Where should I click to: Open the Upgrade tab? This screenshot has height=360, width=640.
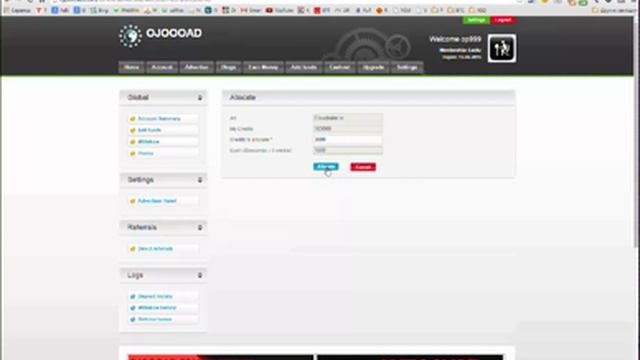coord(373,67)
